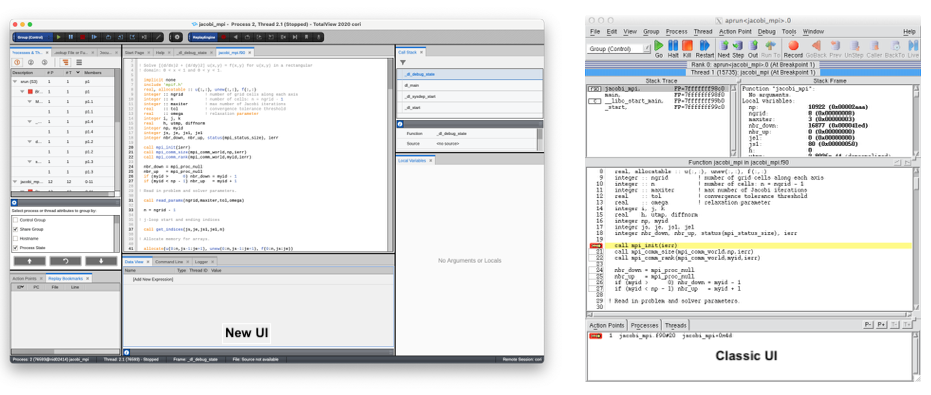This screenshot has height=395, width=931.
Task: Click the Run To icon in Classic UI
Action: point(770,45)
